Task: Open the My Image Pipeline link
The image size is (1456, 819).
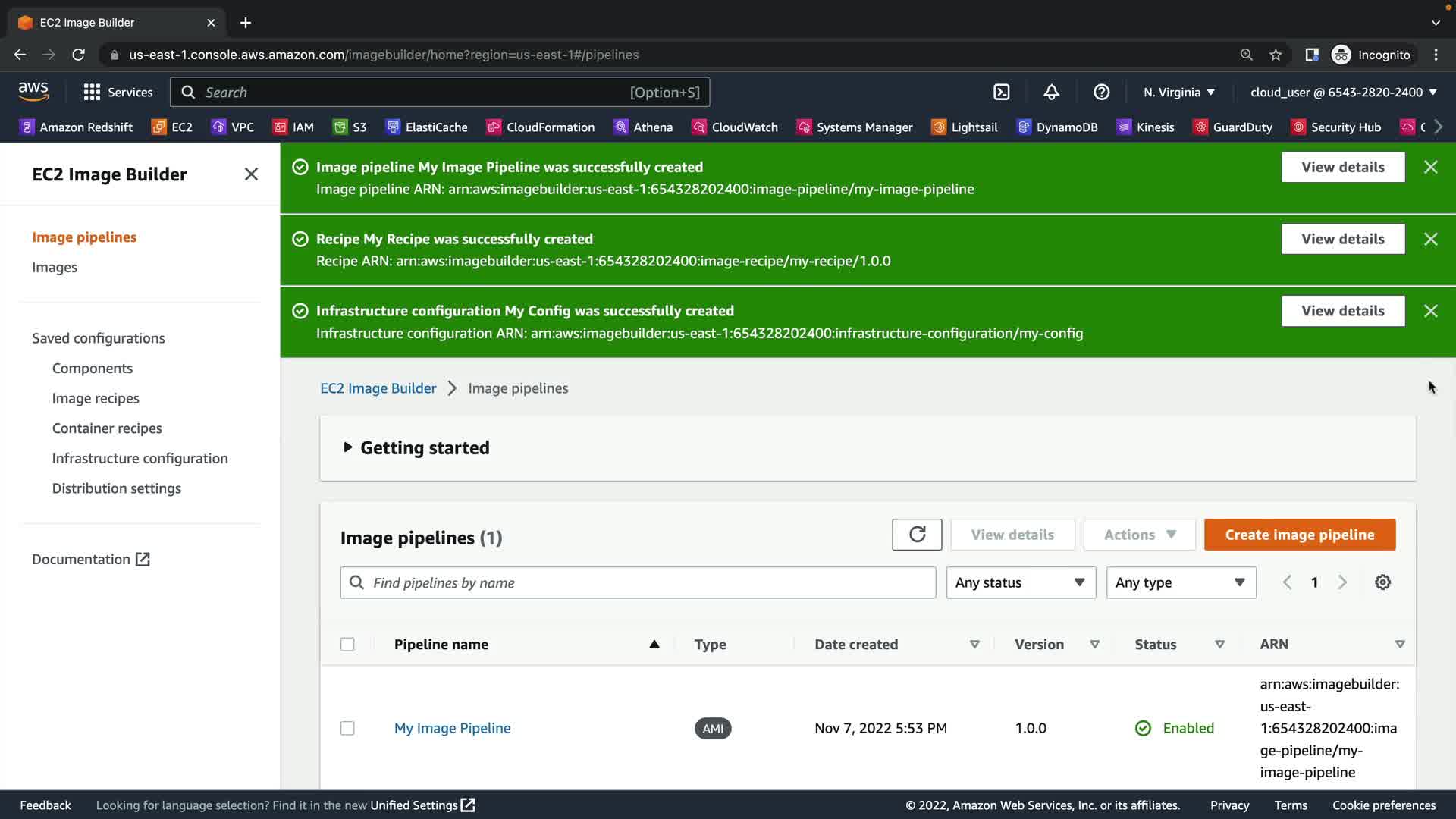Action: point(452,728)
